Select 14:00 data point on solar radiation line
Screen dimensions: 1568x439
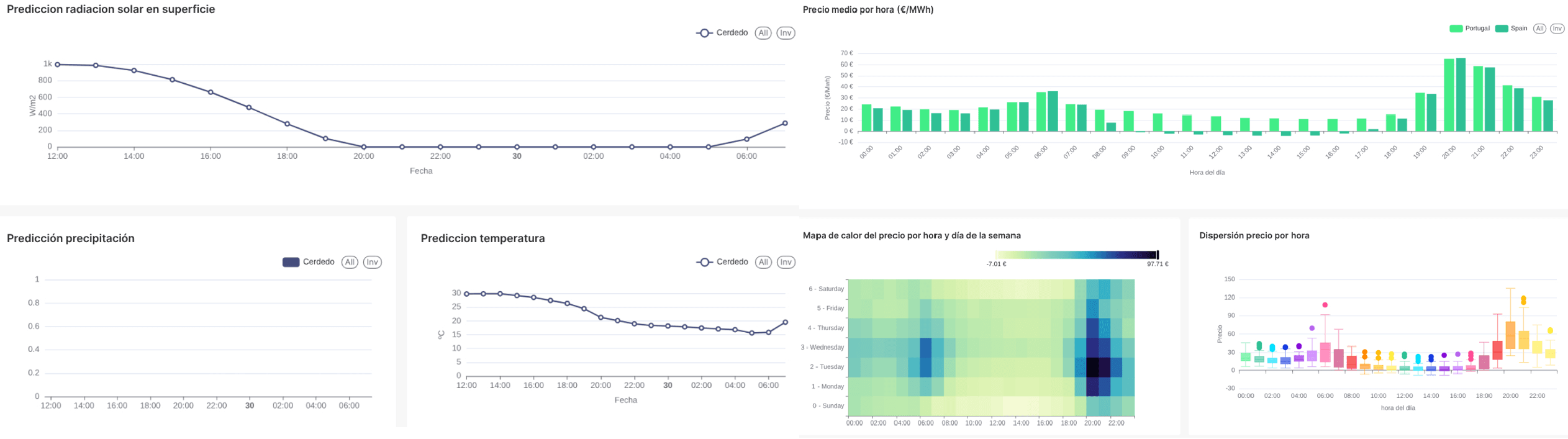[134, 71]
